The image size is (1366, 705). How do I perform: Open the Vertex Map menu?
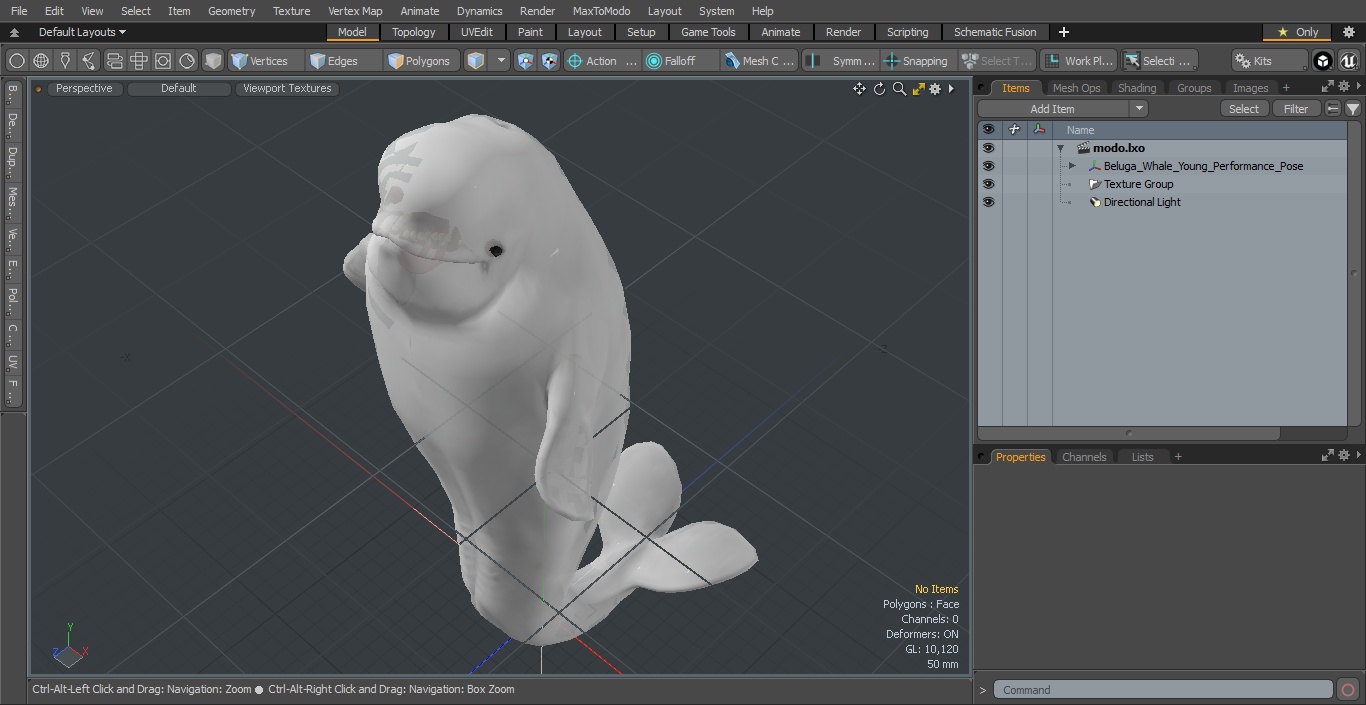355,11
